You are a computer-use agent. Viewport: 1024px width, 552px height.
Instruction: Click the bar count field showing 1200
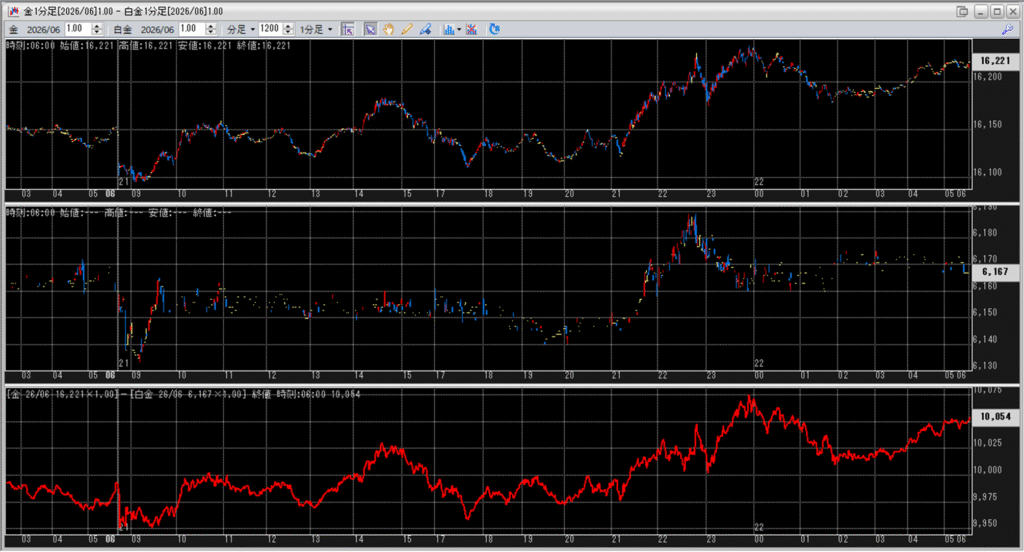point(268,29)
